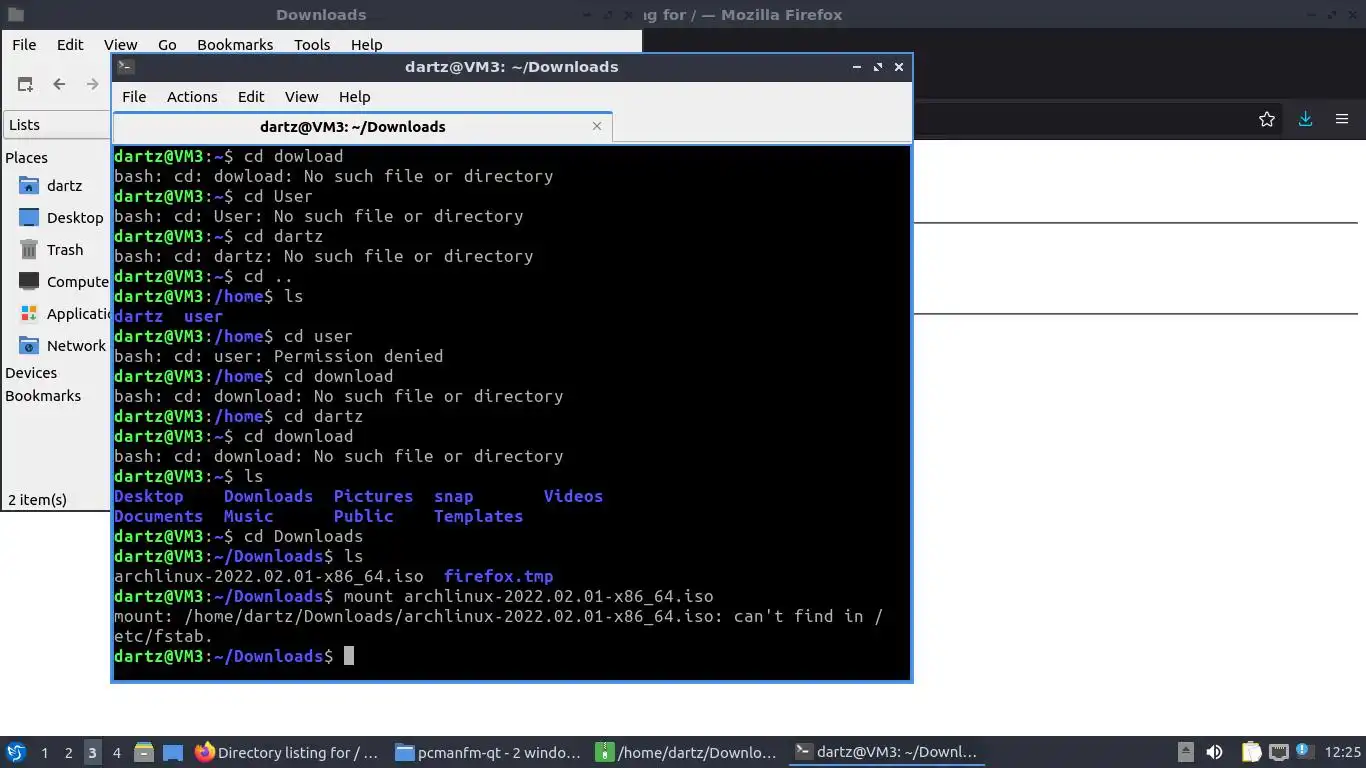Viewport: 1366px width, 768px height.
Task: Open View menu in terminal window
Action: [x=301, y=96]
